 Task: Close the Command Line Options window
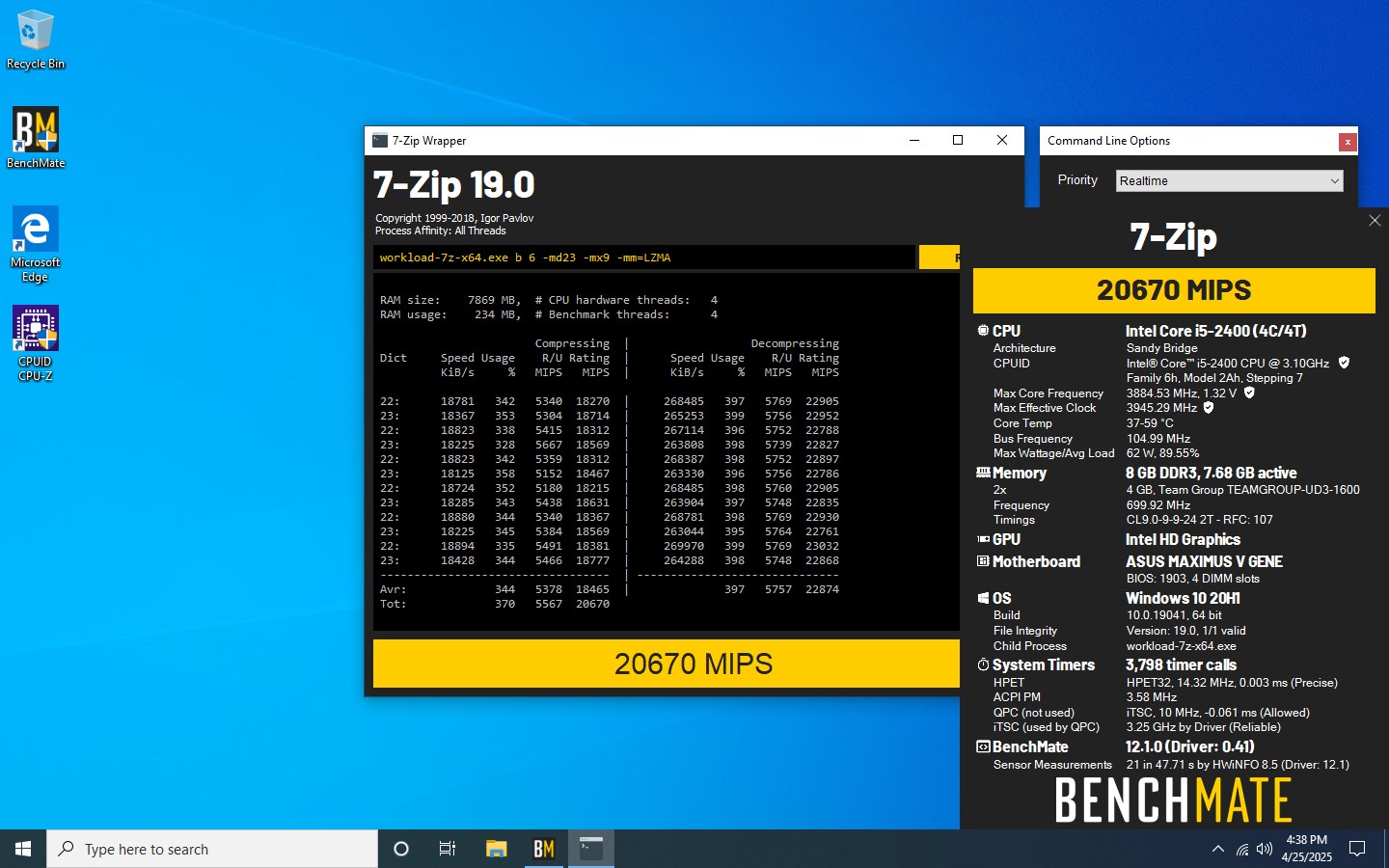(x=1348, y=142)
